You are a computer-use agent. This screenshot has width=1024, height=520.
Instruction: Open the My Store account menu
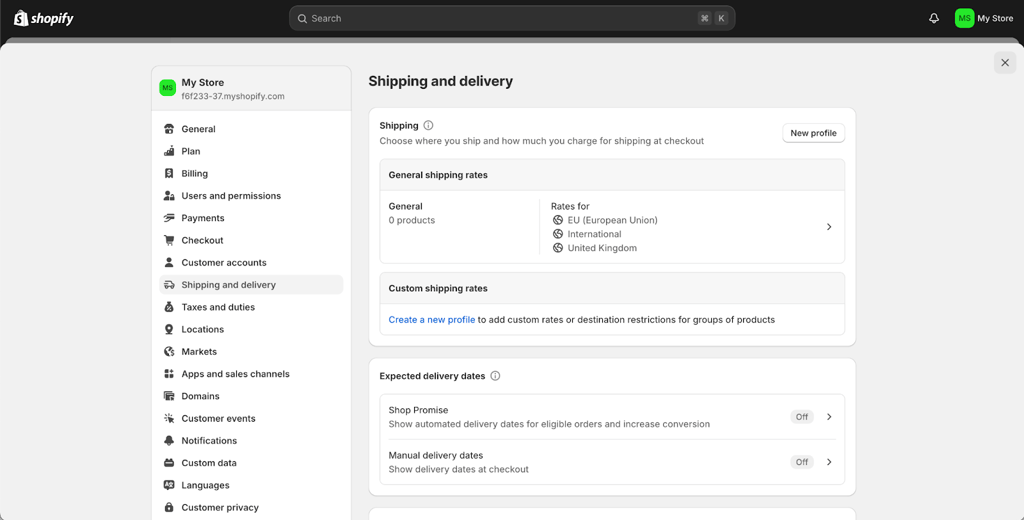pos(984,18)
